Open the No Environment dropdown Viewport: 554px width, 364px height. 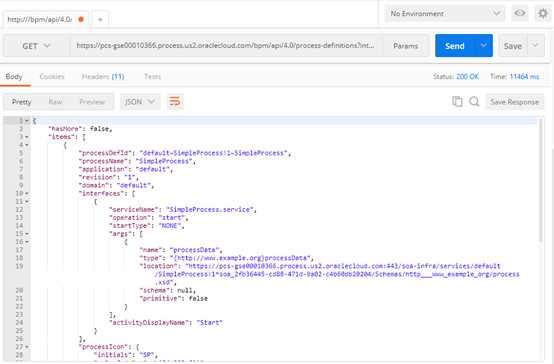point(444,13)
